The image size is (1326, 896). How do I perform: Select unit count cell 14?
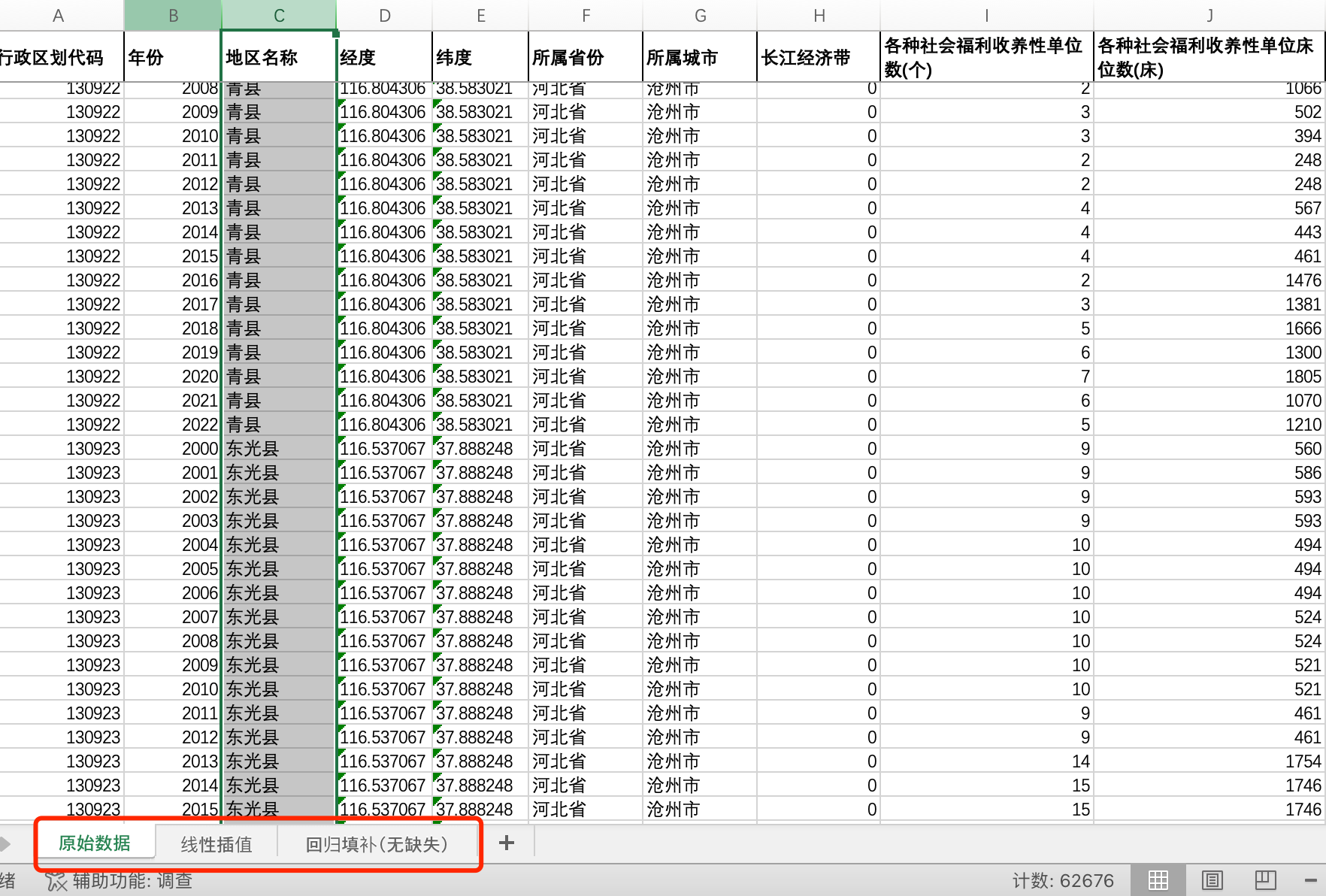[x=986, y=761]
